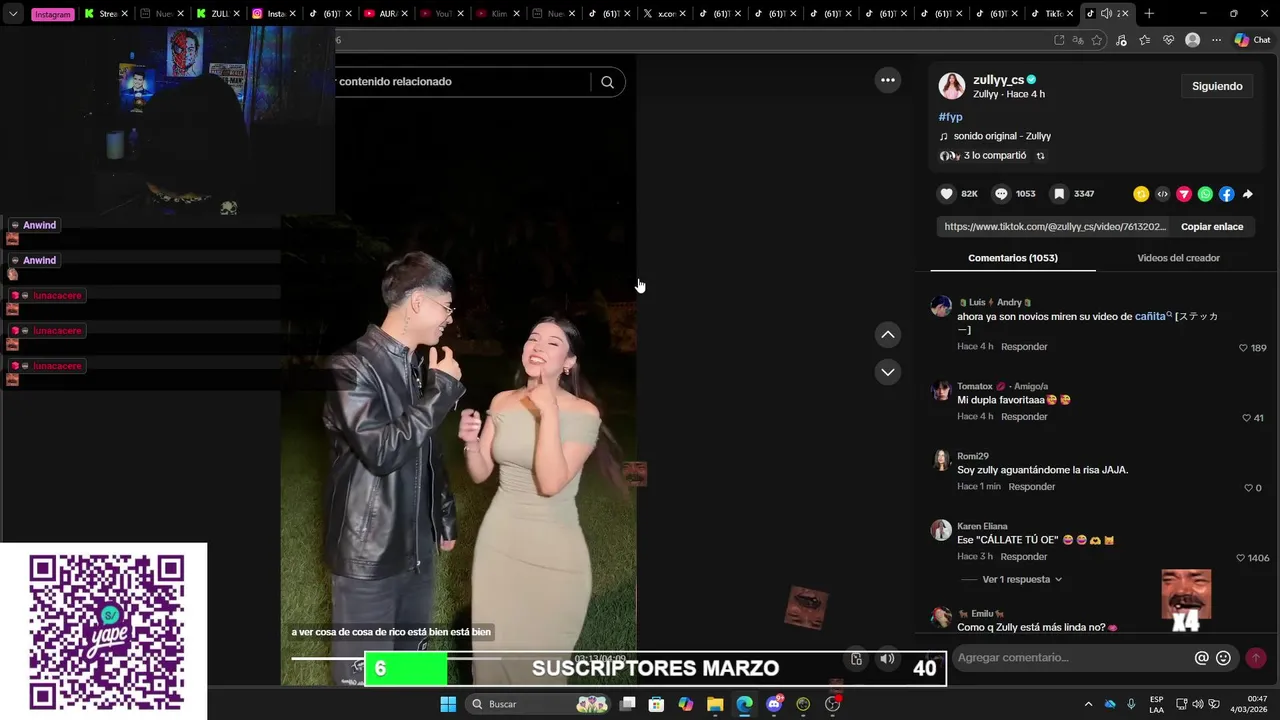This screenshot has width=1280, height=720.
Task: Open translate page icon in address bar
Action: pos(1078,40)
